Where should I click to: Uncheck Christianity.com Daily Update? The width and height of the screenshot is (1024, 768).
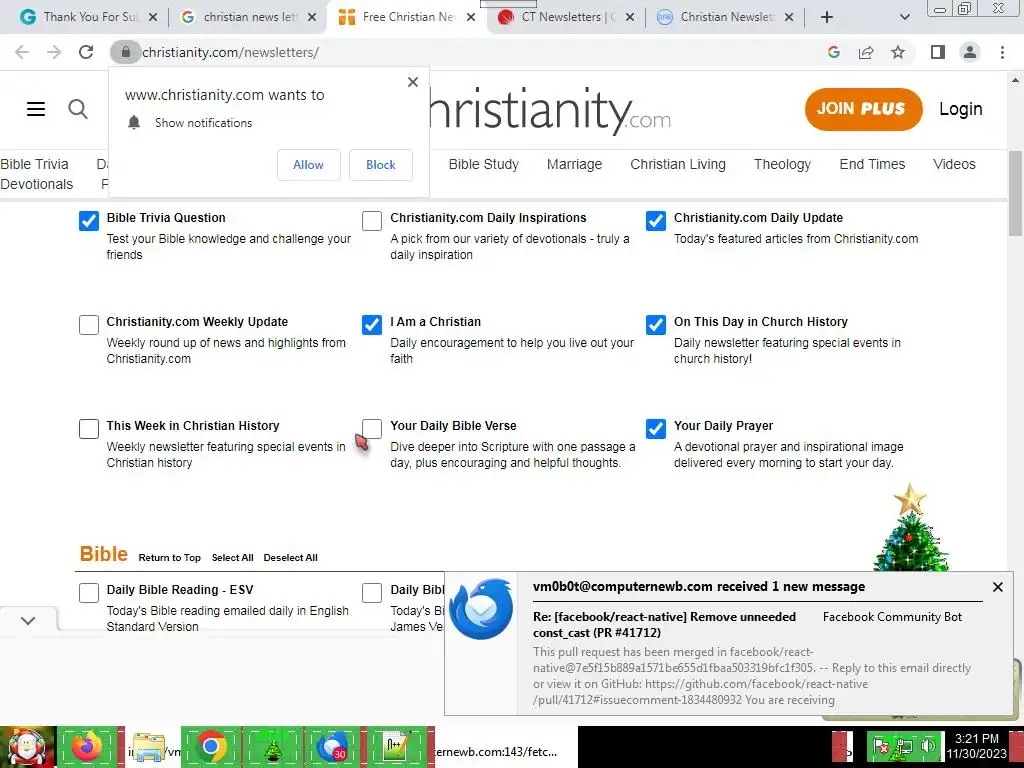coord(656,221)
